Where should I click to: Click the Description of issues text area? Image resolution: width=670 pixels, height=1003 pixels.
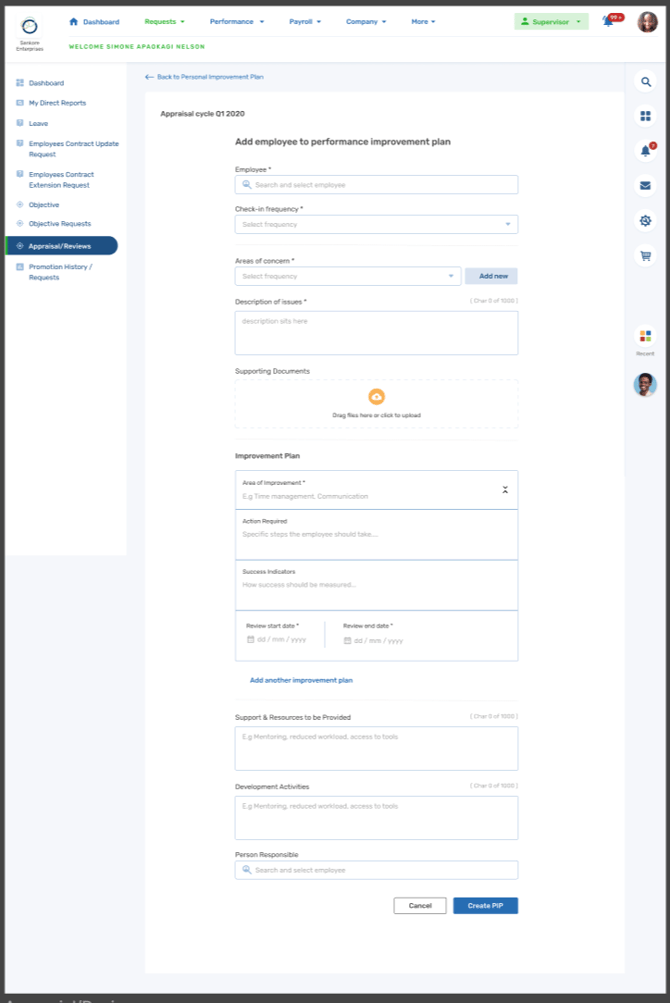376,333
